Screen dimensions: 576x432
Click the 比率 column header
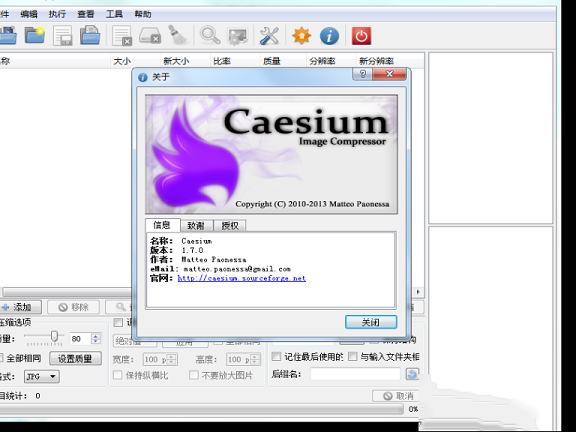pos(222,61)
